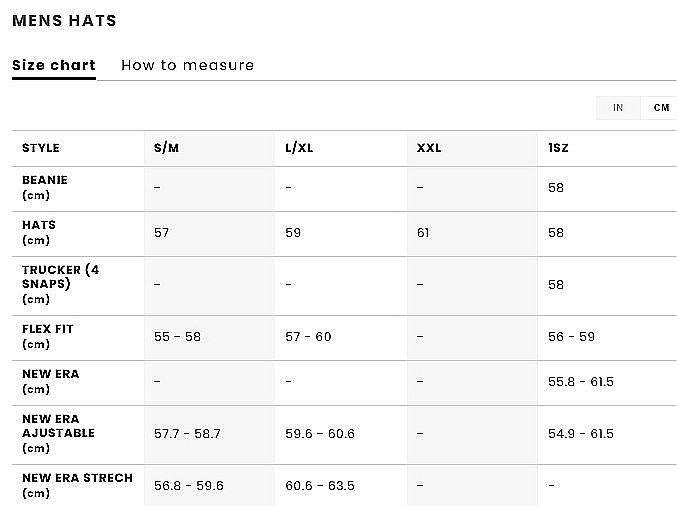Click the STYLE column header
Image resolution: width=677 pixels, height=506 pixels.
tap(41, 148)
